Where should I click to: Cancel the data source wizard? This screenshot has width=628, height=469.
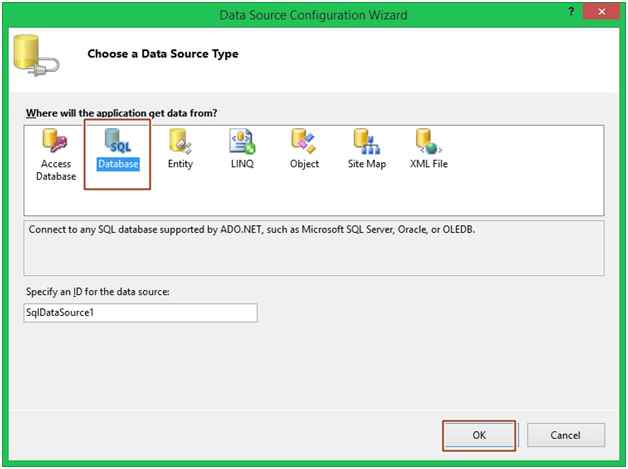[x=566, y=435]
